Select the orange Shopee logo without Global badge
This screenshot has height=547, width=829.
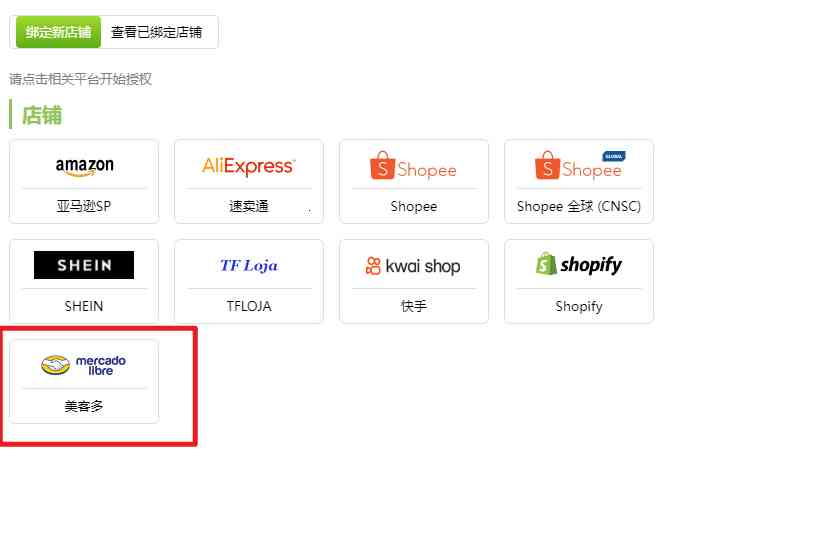413,166
